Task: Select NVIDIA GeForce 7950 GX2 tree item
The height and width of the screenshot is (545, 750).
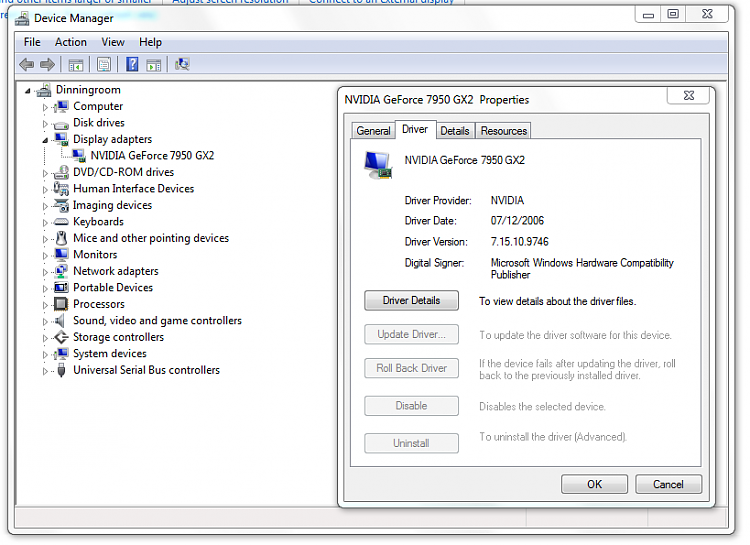Action: tap(152, 156)
